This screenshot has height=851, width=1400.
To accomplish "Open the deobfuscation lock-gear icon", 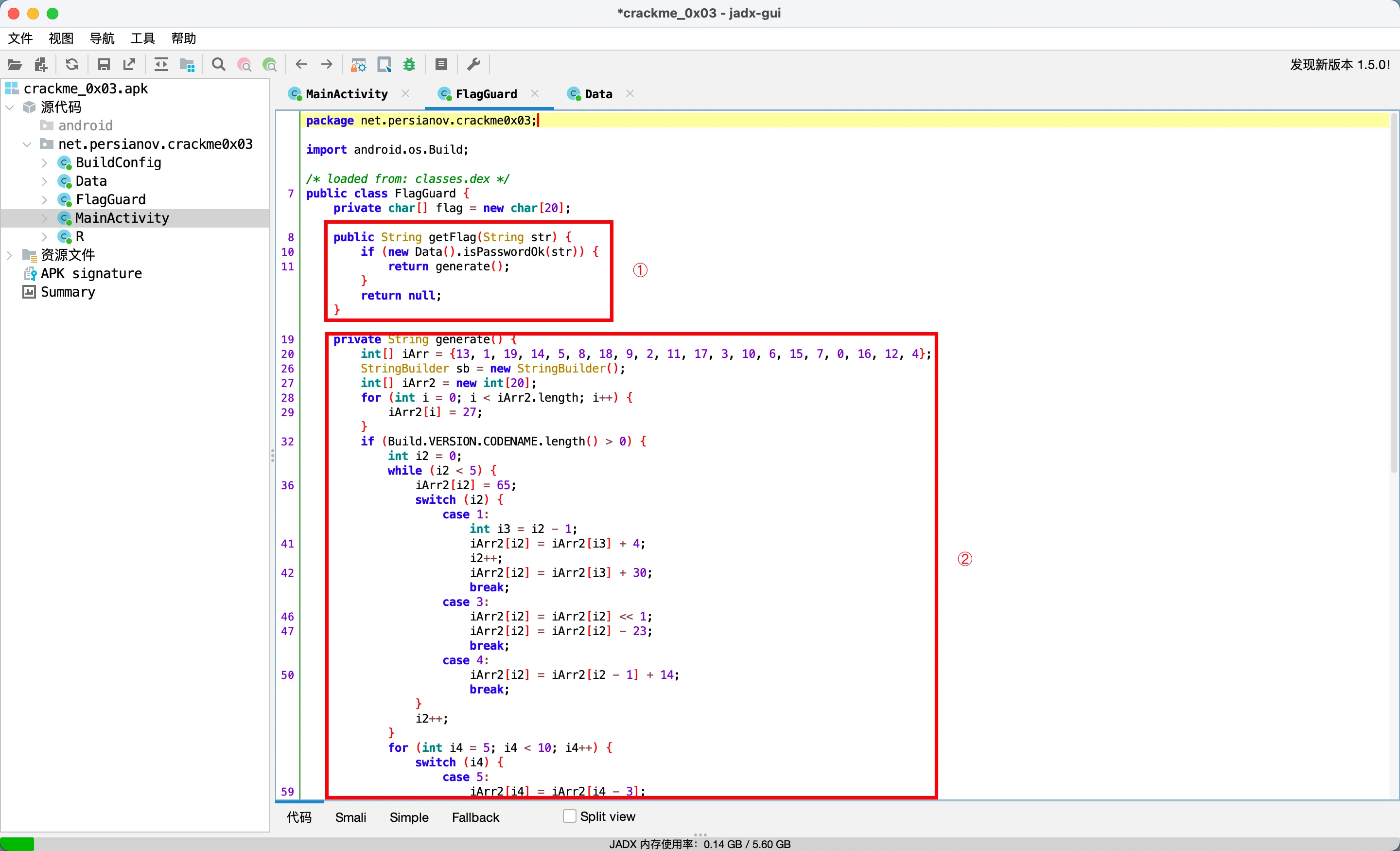I will [x=358, y=65].
